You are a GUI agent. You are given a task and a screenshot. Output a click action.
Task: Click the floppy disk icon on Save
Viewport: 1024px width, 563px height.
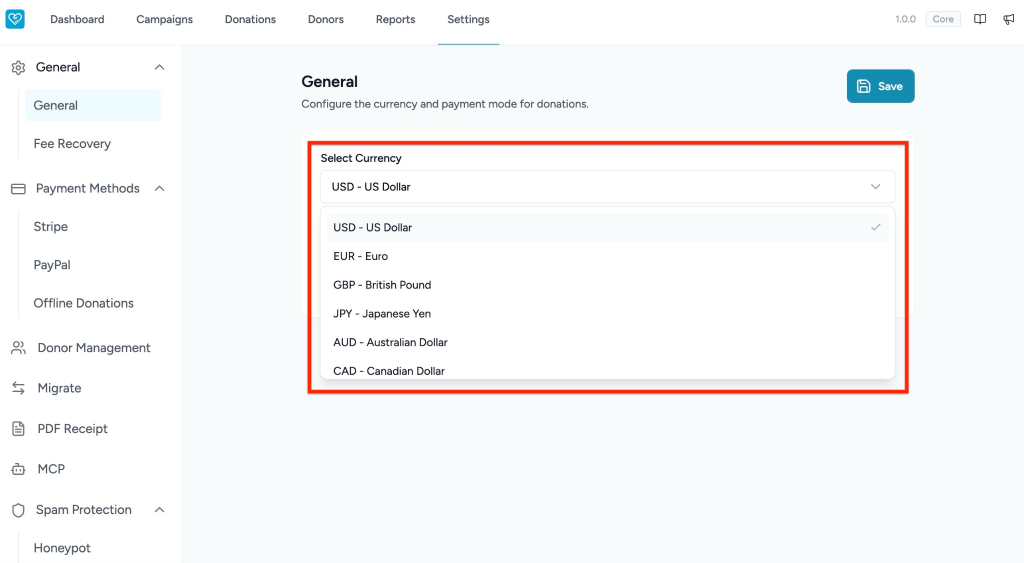(863, 86)
